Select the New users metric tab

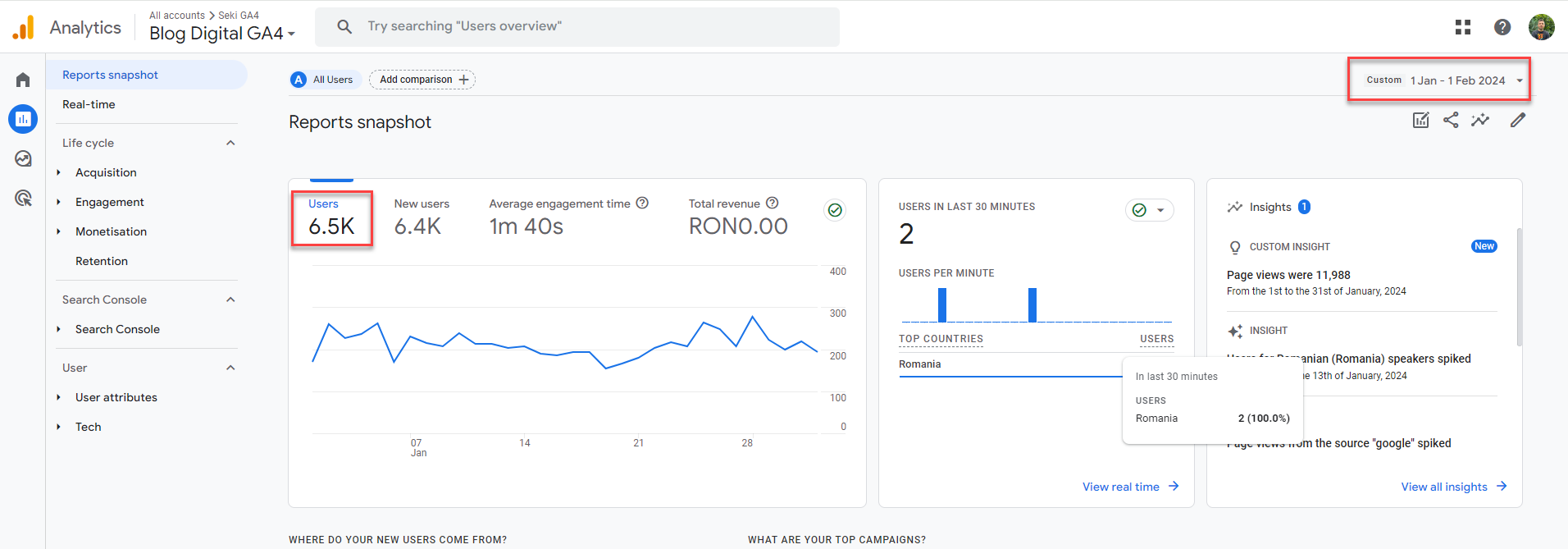(x=421, y=216)
